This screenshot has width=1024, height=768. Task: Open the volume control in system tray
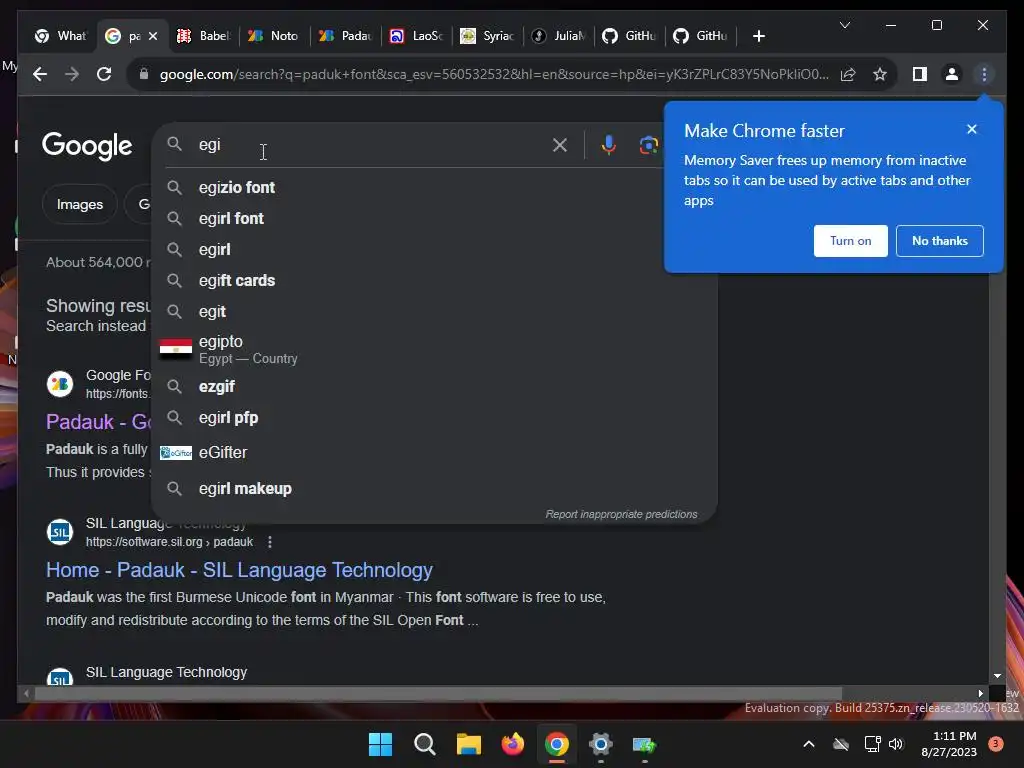coord(896,744)
